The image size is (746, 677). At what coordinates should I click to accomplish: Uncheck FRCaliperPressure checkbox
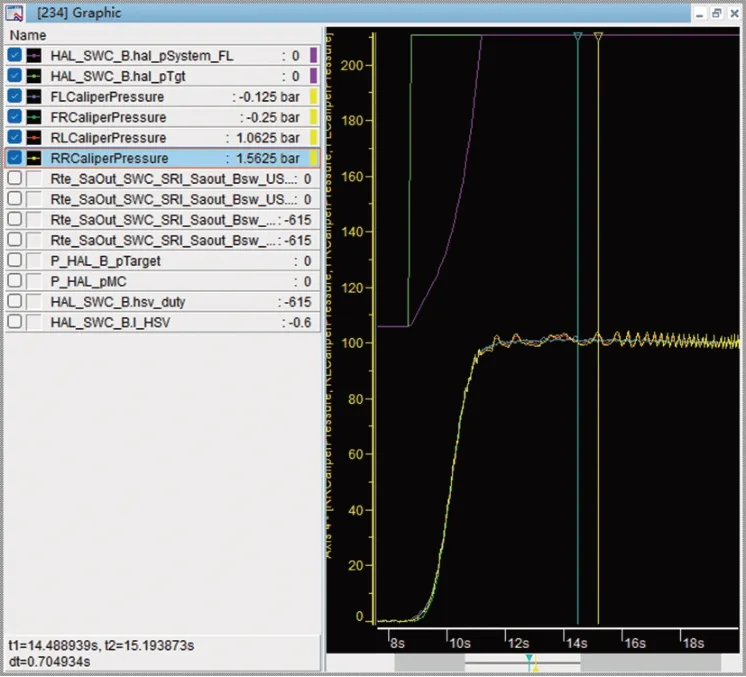[x=15, y=117]
